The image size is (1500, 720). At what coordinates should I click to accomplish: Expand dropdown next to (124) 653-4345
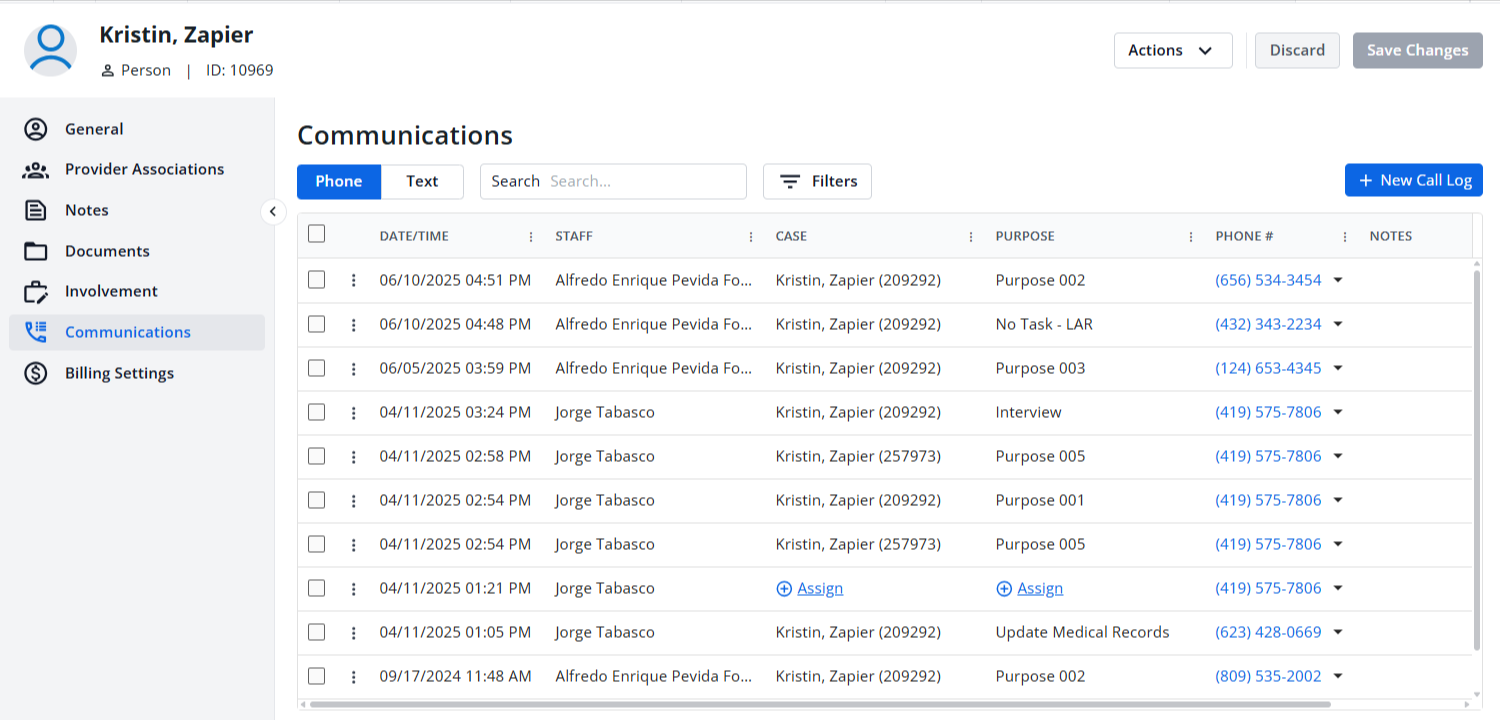click(x=1338, y=368)
